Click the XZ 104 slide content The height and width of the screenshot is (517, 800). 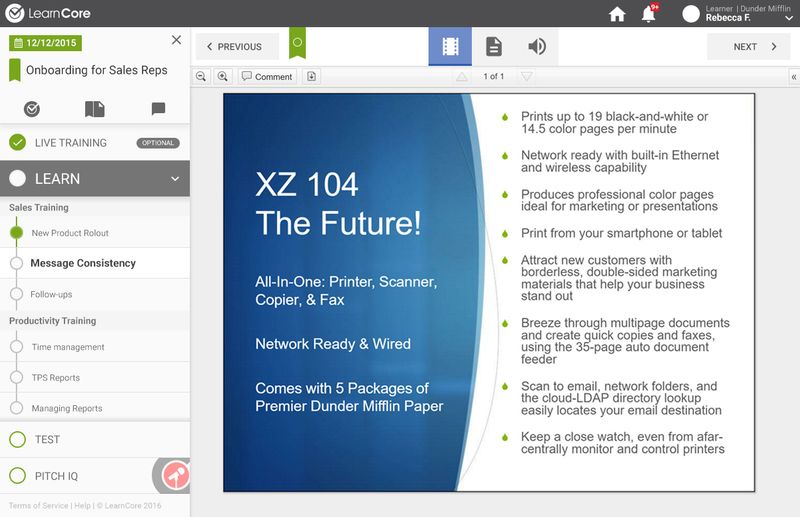(x=489, y=292)
